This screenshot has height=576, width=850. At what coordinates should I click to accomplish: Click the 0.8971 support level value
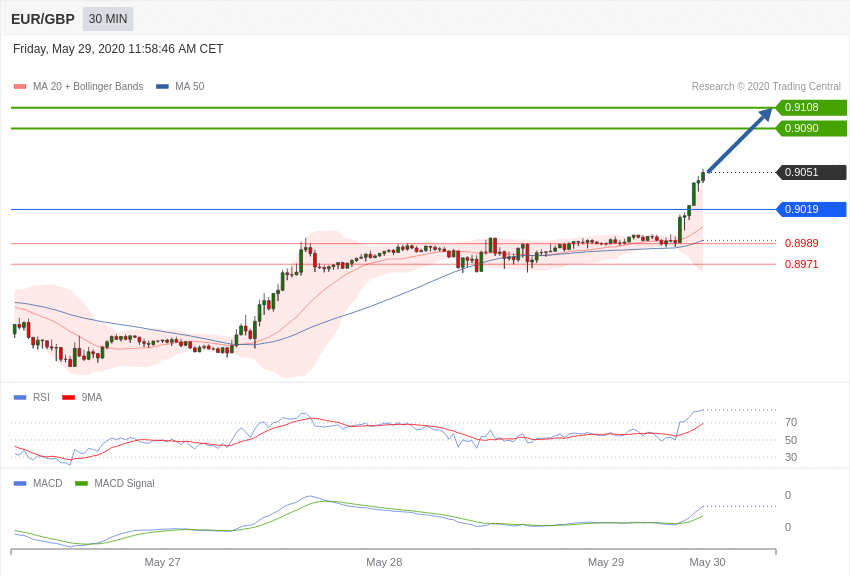tap(802, 264)
